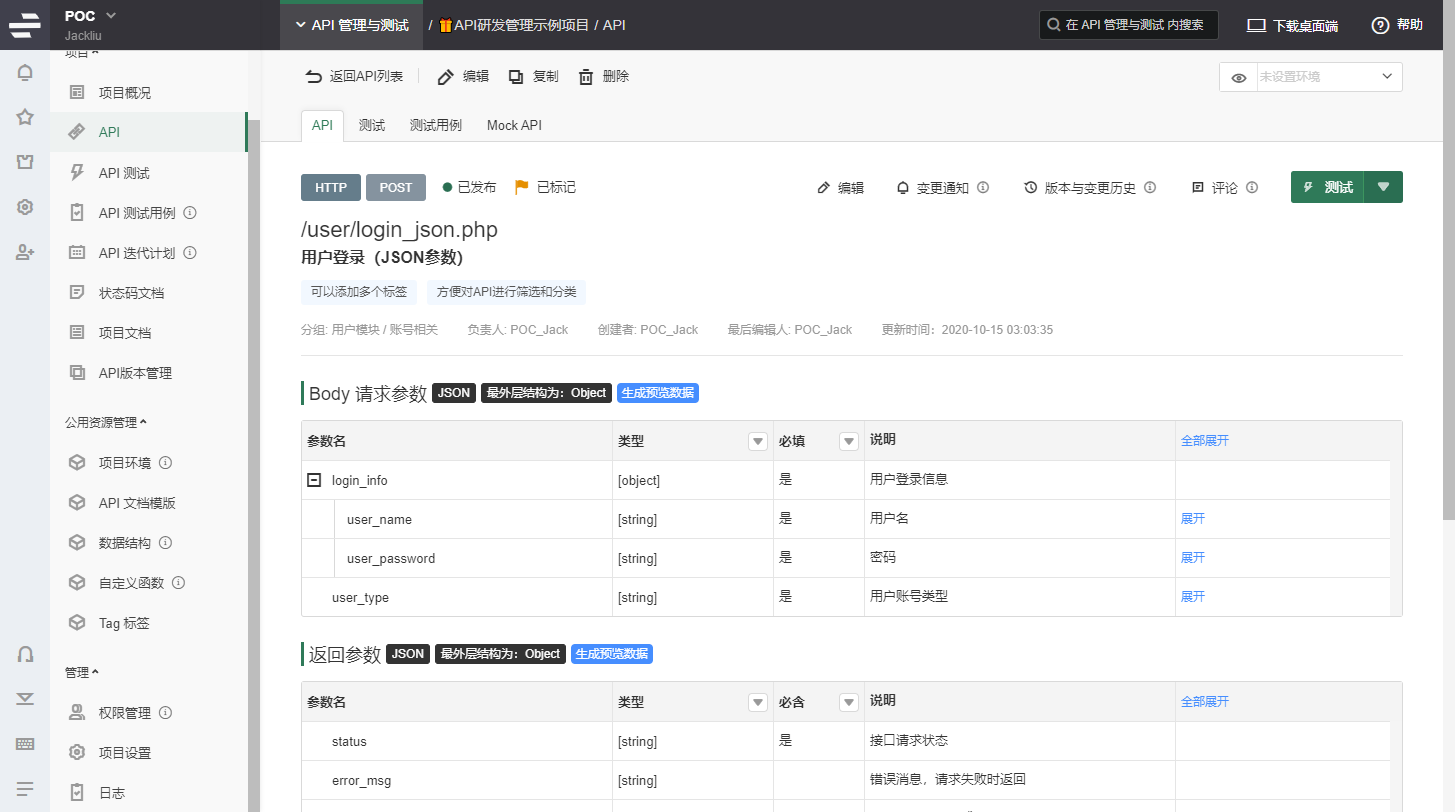Click the star favorites icon in left rail
1455x812 pixels.
[x=25, y=117]
